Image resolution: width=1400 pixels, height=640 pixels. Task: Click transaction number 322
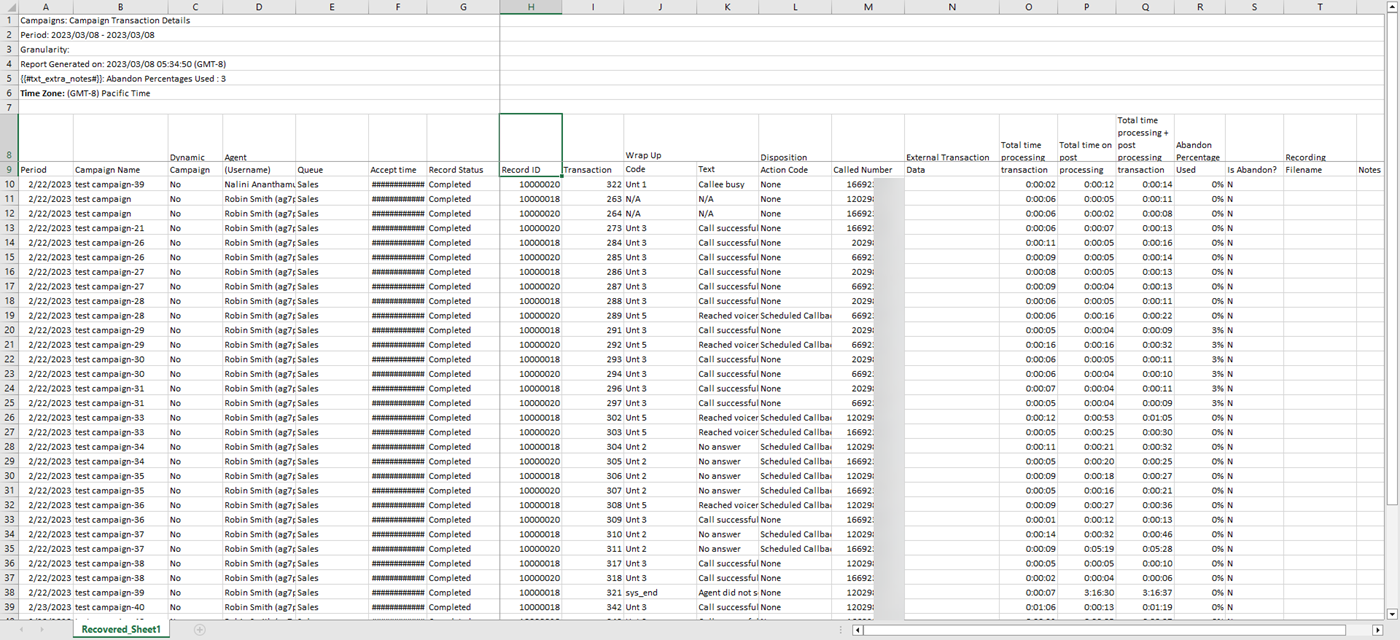(x=593, y=184)
